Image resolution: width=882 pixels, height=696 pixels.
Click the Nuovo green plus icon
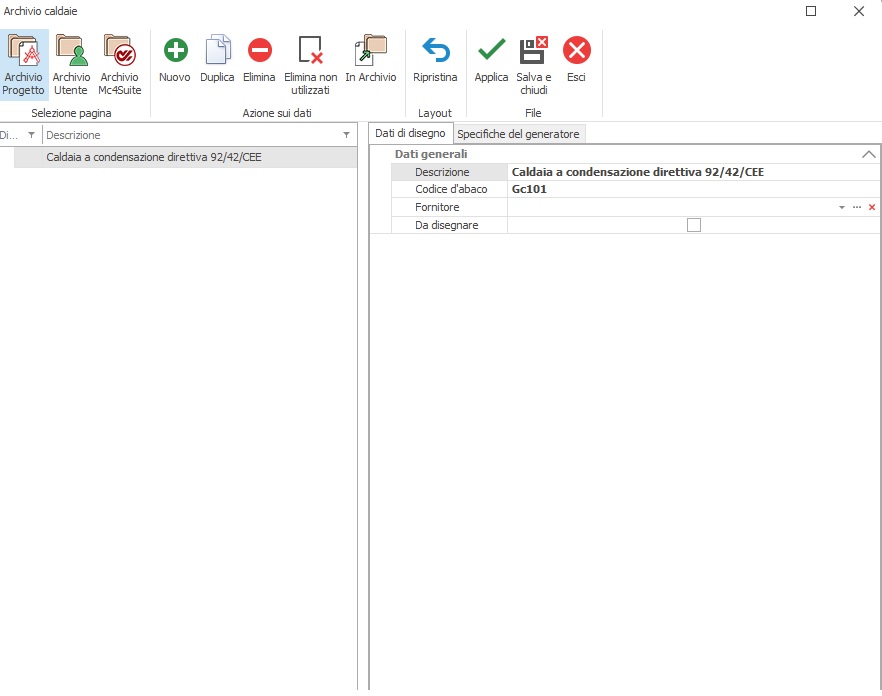click(175, 51)
